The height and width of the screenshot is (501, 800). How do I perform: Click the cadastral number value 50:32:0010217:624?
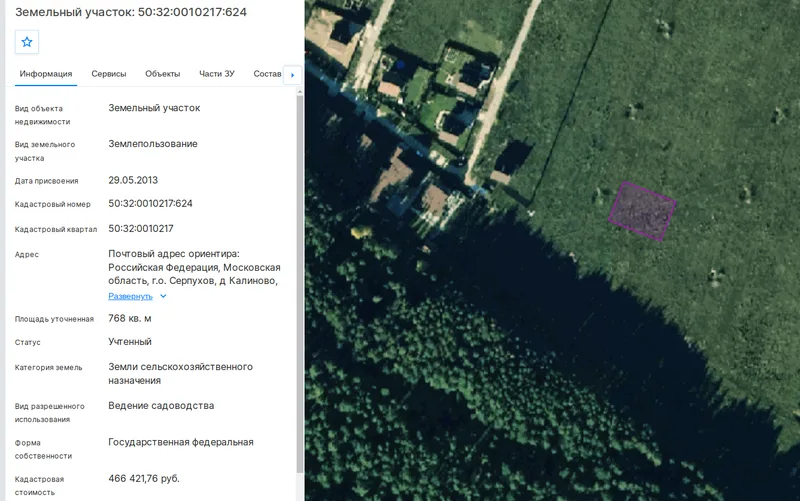pos(151,204)
